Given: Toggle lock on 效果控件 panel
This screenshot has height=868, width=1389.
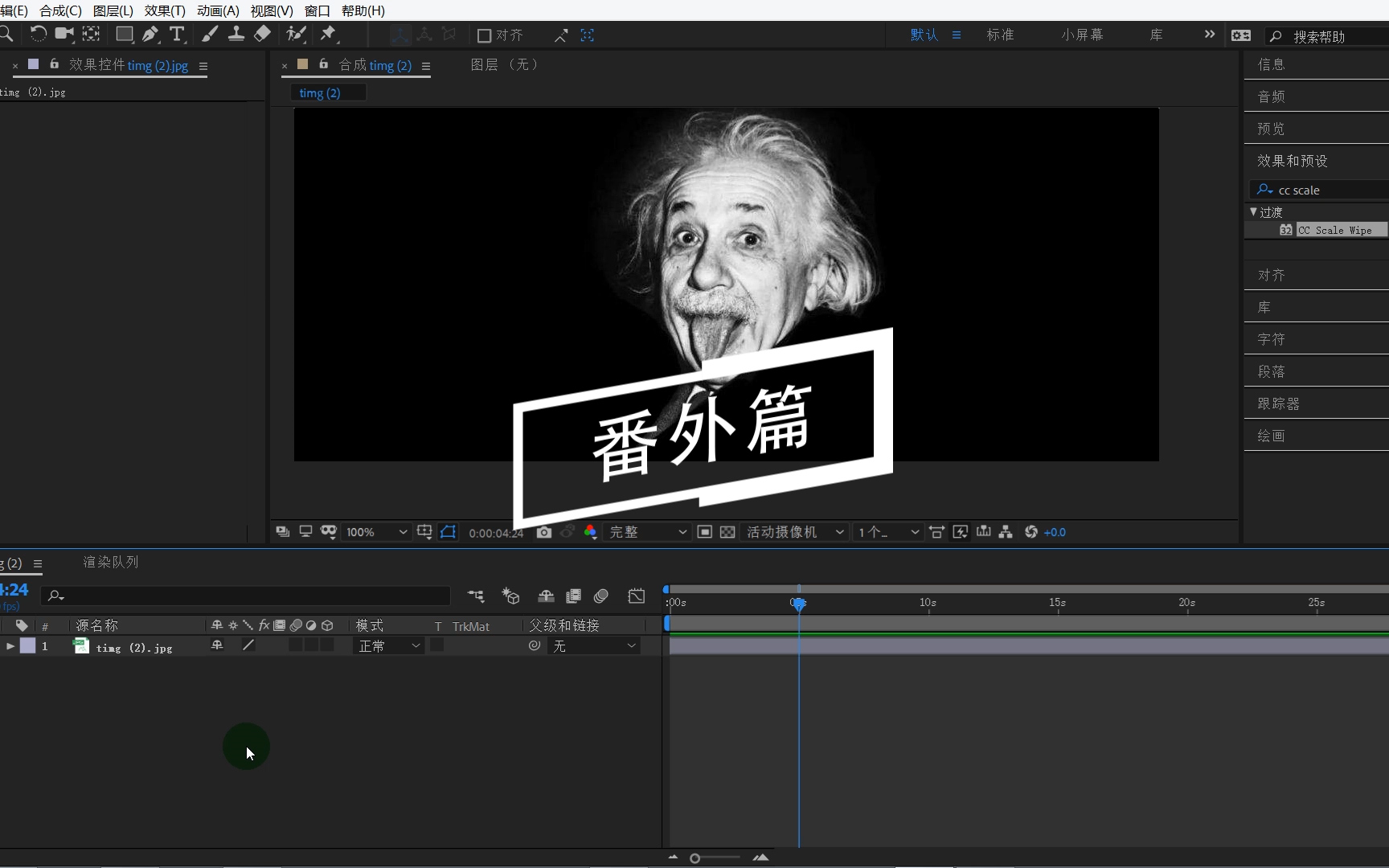Looking at the screenshot, I should [55, 64].
